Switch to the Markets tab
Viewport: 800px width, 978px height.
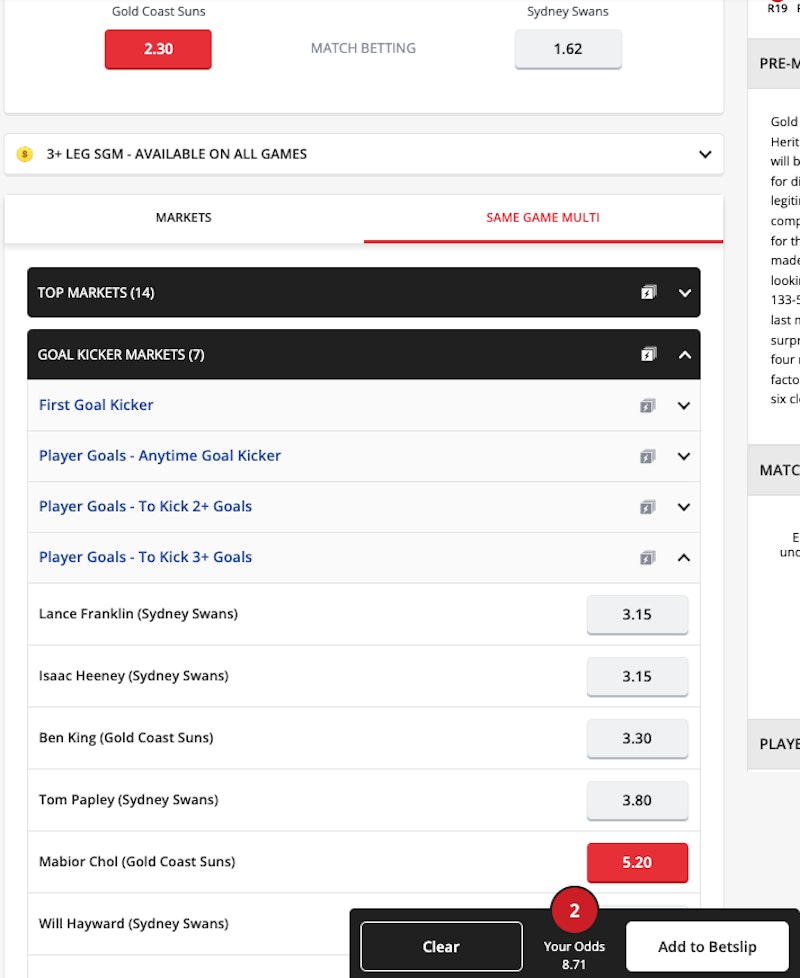(x=184, y=218)
